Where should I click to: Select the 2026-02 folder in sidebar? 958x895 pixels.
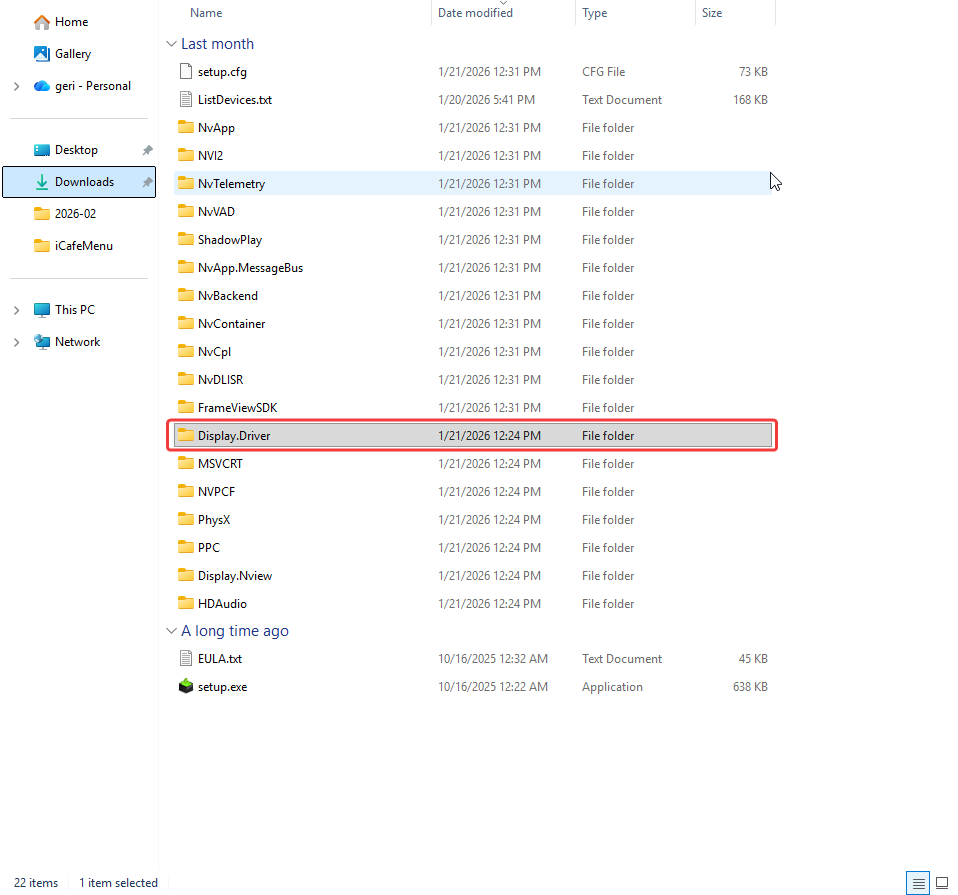[75, 214]
